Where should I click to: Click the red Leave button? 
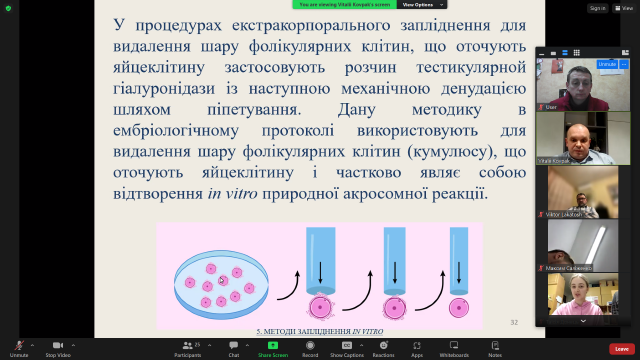click(622, 349)
